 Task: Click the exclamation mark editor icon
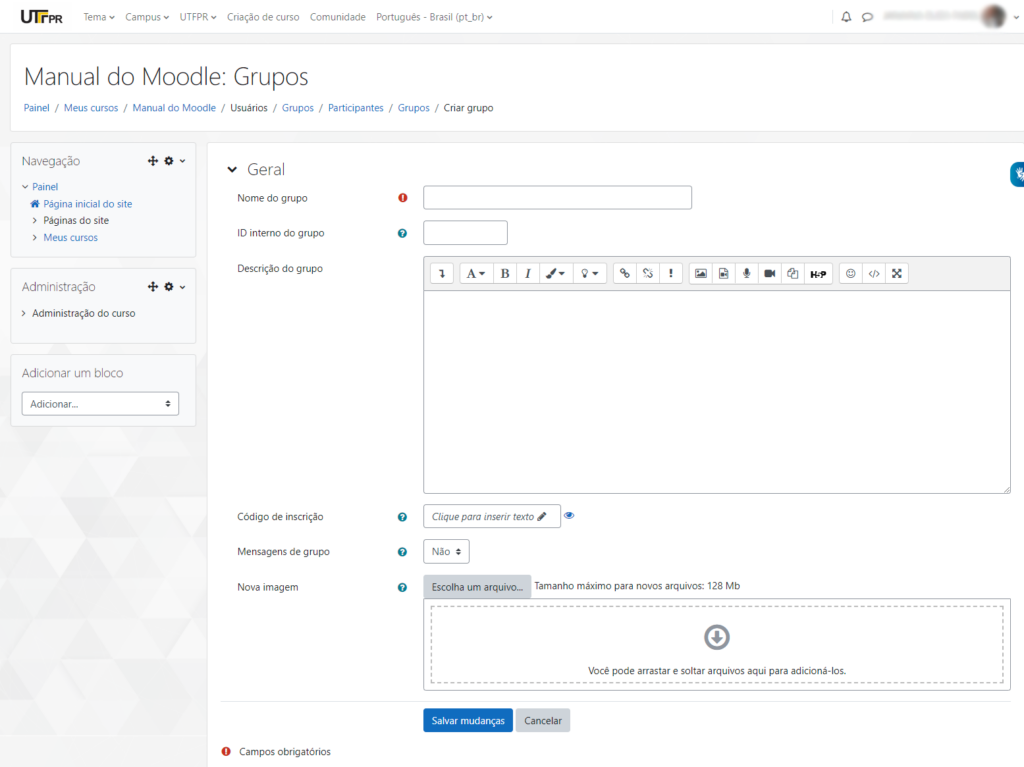pos(671,274)
